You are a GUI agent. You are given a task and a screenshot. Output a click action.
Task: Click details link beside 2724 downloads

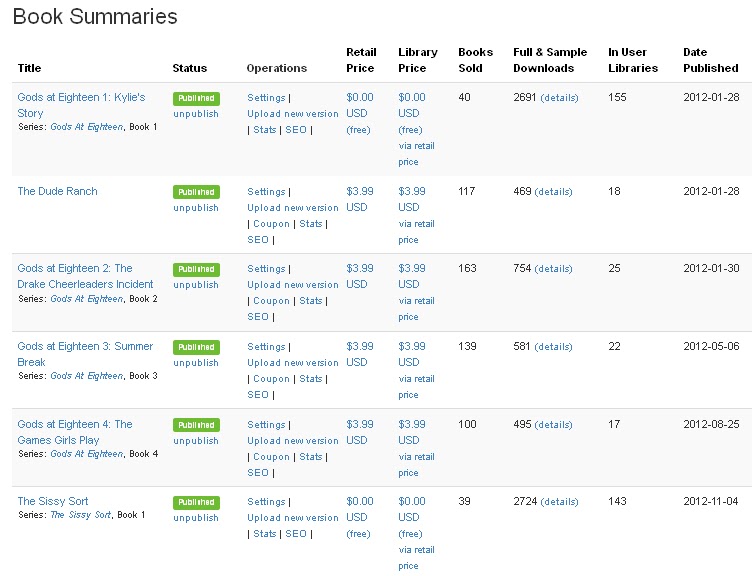tap(560, 502)
